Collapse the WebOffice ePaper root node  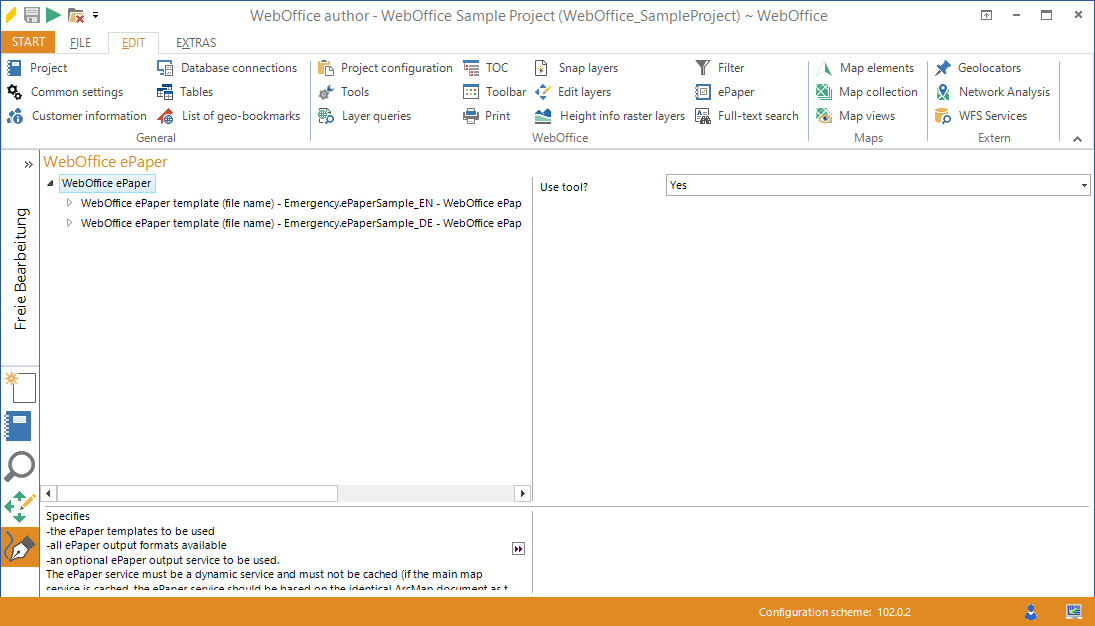click(48, 182)
